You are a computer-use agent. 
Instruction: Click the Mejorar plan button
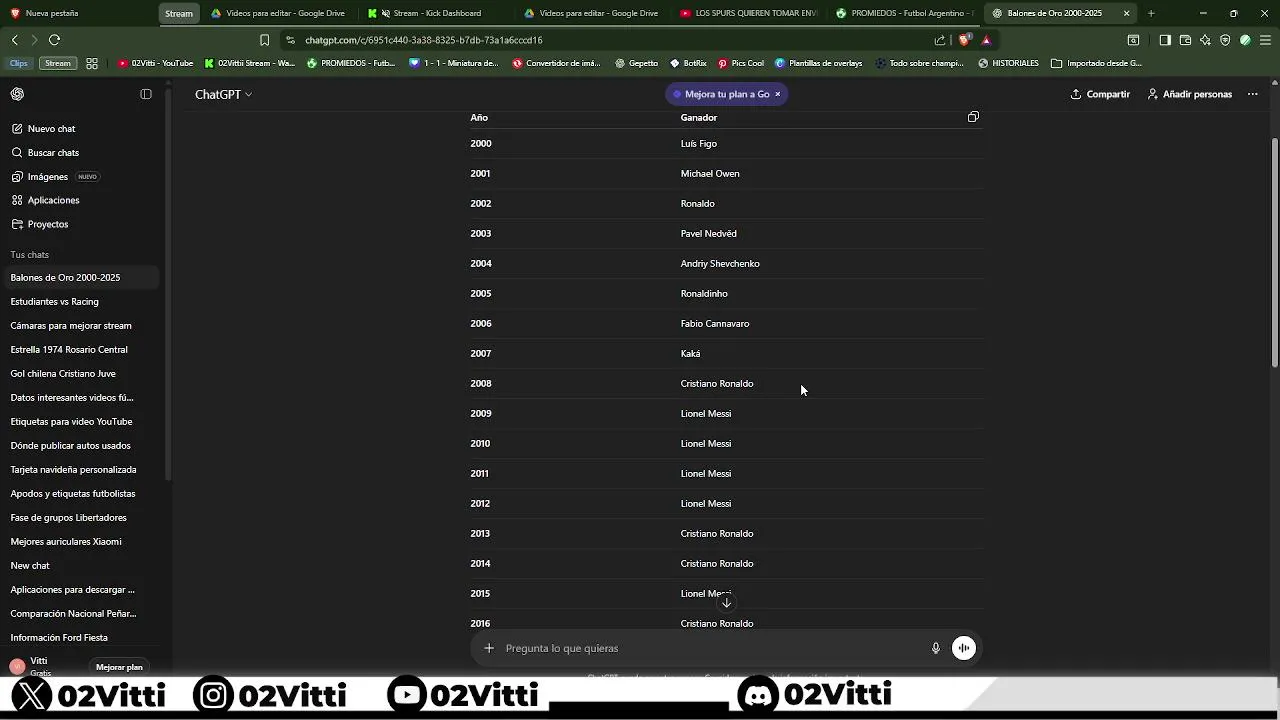point(119,667)
